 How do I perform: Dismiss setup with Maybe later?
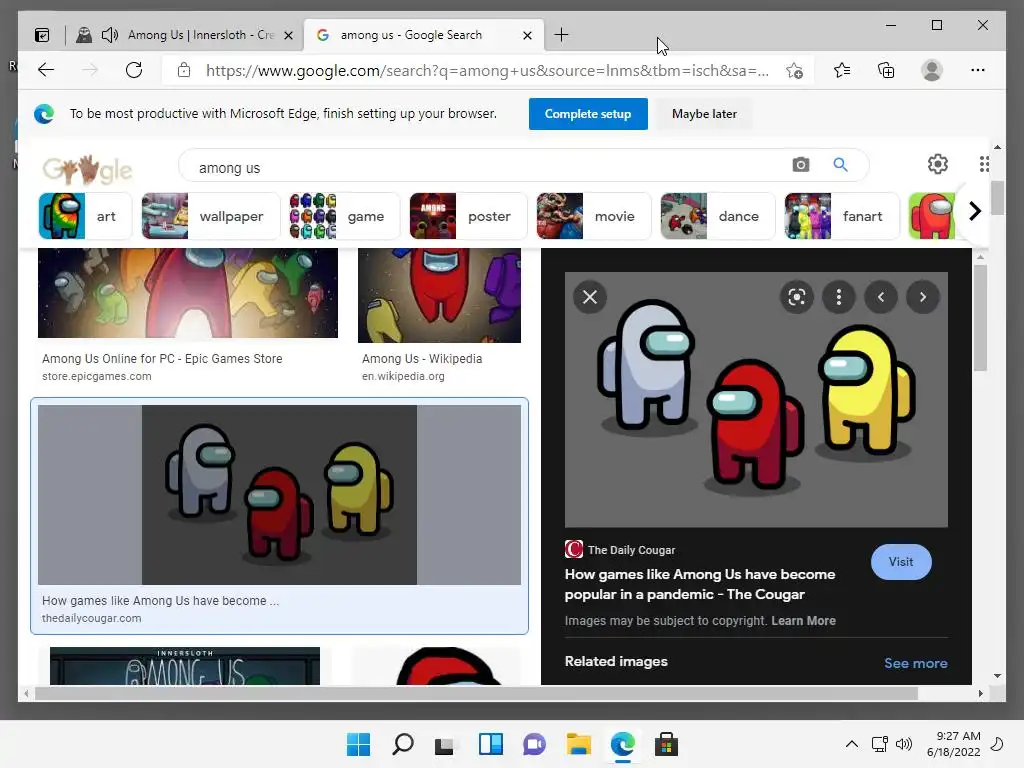704,114
